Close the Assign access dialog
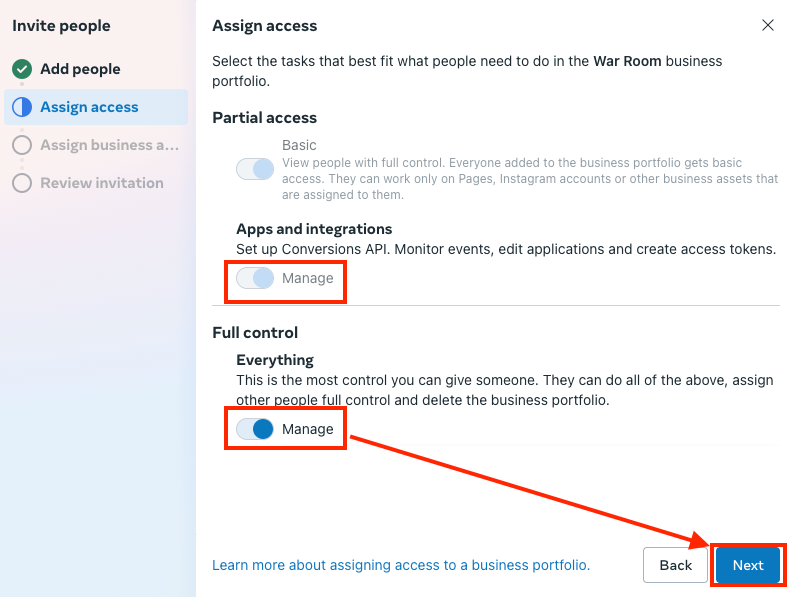793x597 pixels. [x=768, y=25]
